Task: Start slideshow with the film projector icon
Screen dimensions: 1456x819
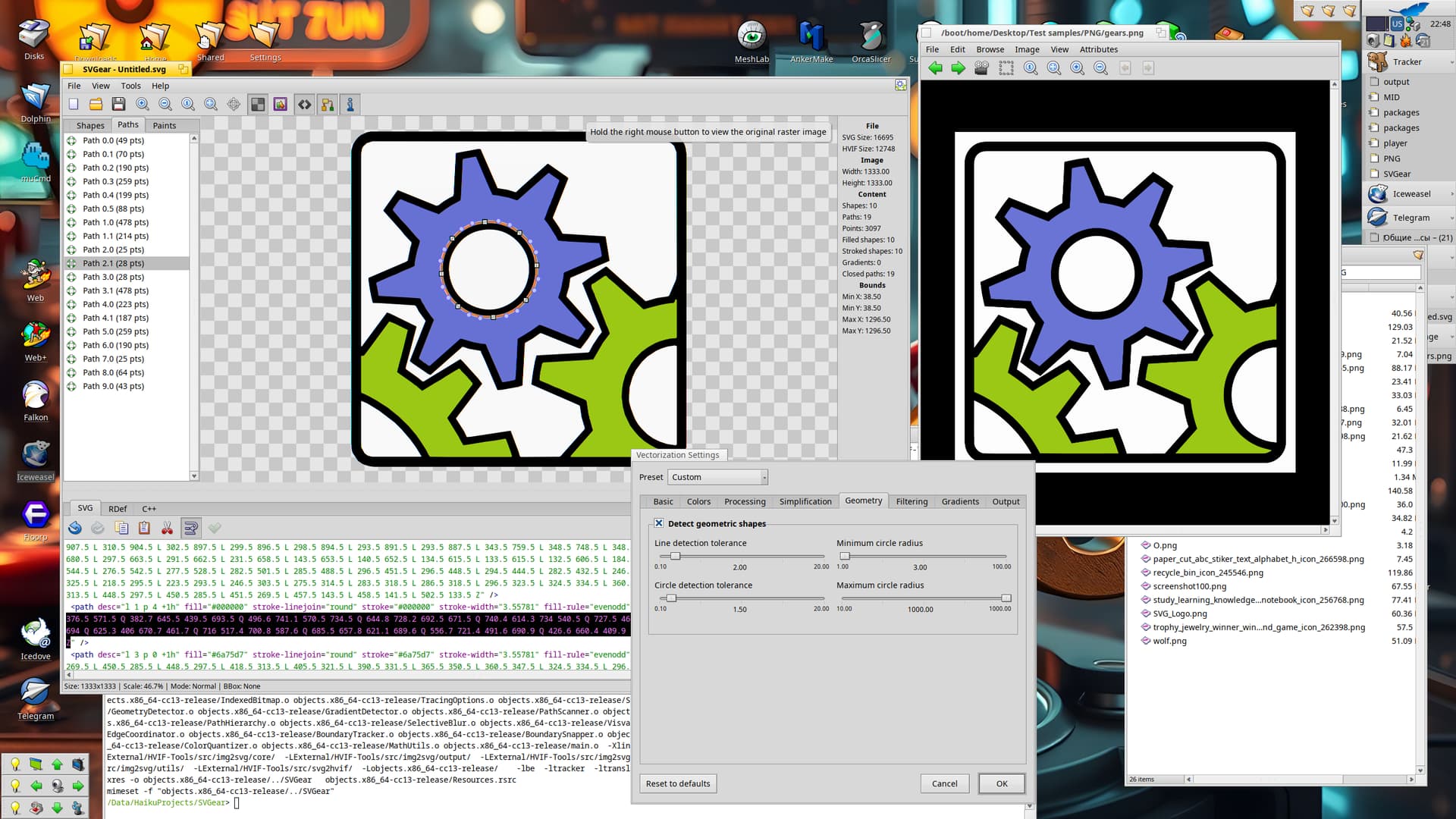Action: [981, 68]
